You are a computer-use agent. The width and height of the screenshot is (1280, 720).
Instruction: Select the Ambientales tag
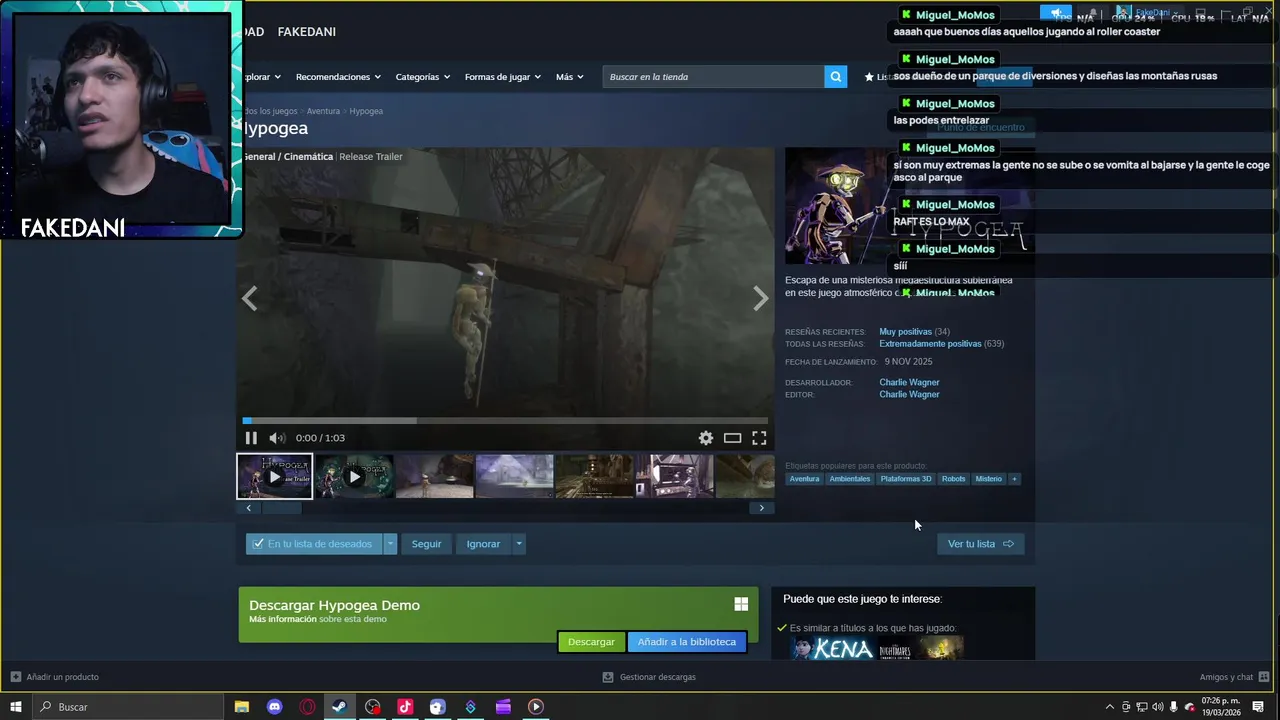pyautogui.click(x=850, y=479)
